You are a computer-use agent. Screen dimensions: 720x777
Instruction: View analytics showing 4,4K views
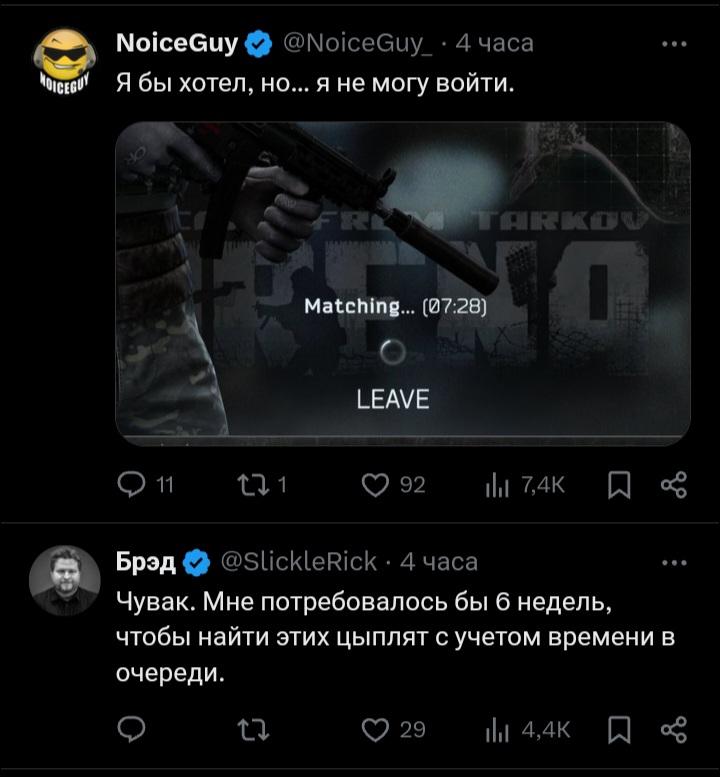click(x=528, y=730)
